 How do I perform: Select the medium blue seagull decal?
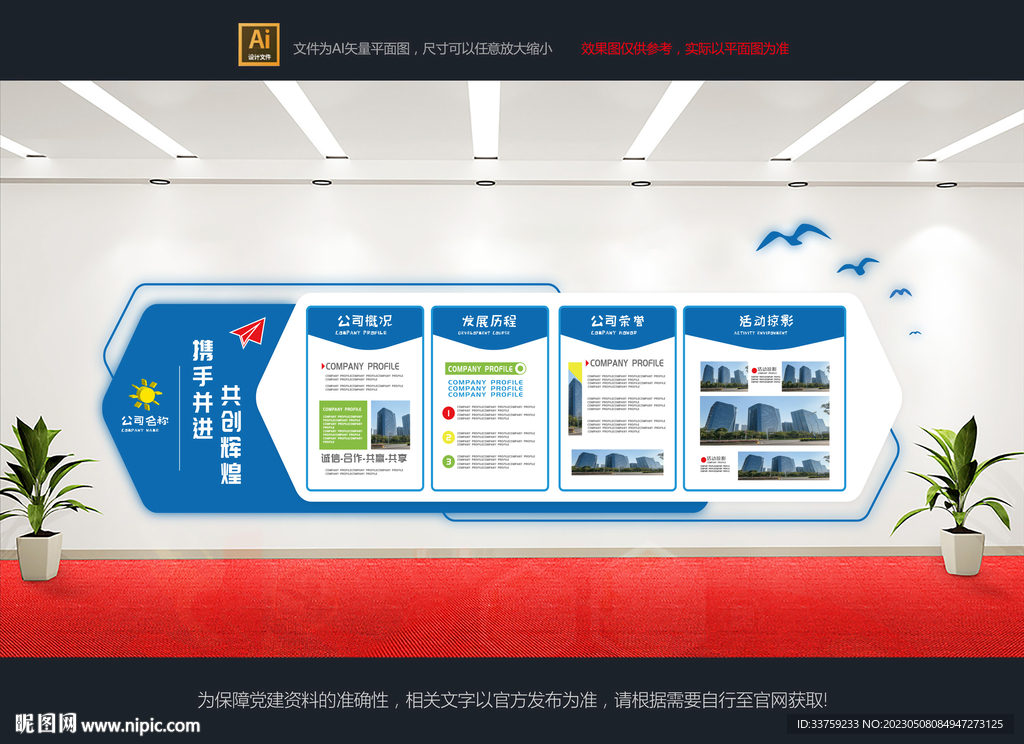[x=857, y=265]
